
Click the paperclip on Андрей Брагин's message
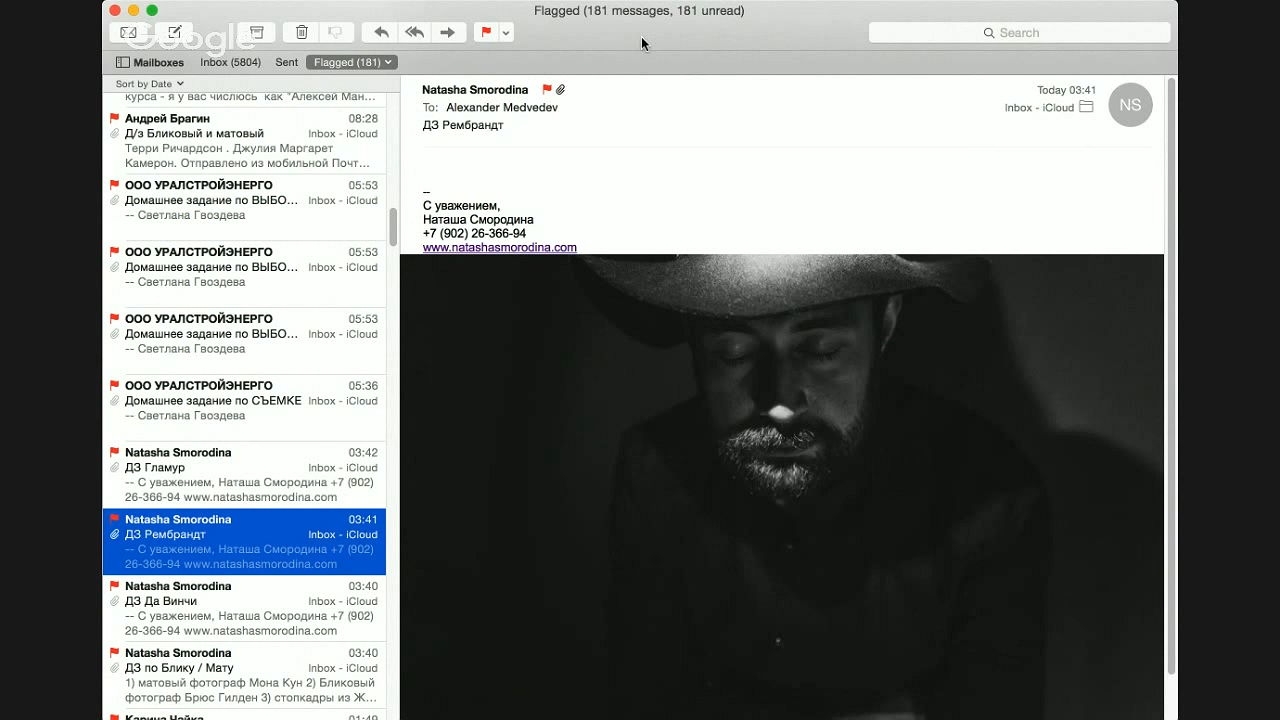(x=114, y=133)
